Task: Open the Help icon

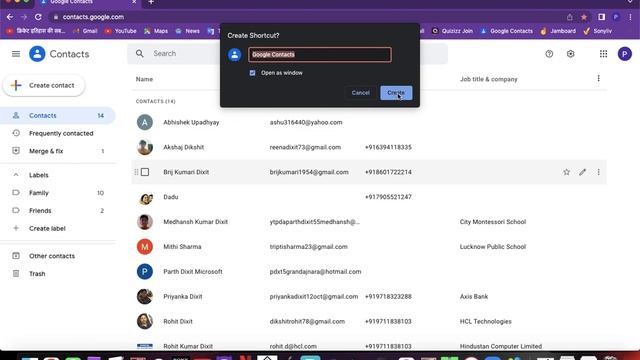Action: (549, 54)
